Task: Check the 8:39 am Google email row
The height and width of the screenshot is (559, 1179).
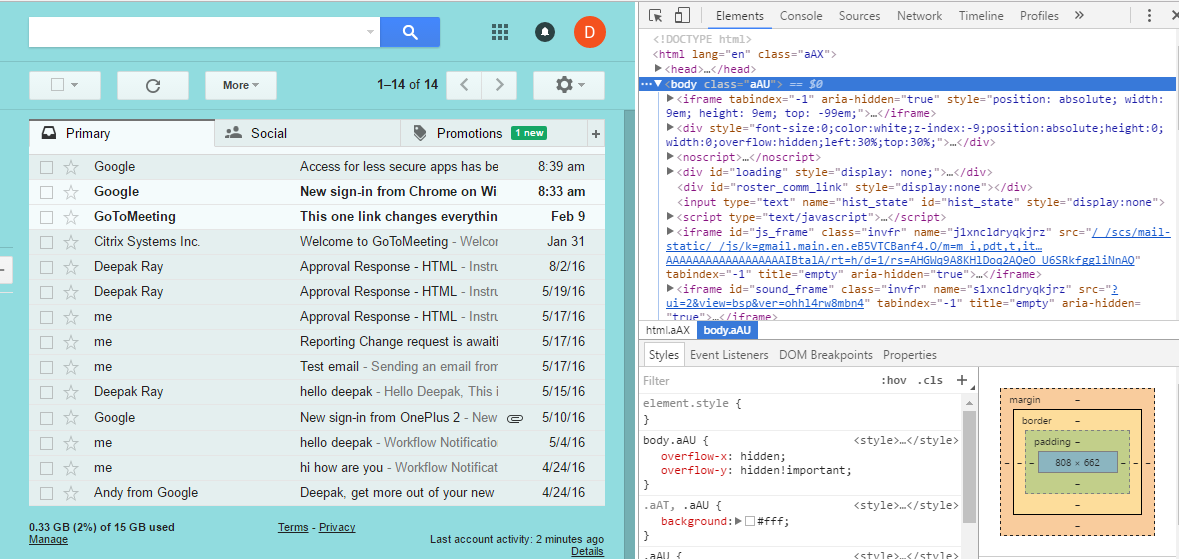Action: click(47, 167)
